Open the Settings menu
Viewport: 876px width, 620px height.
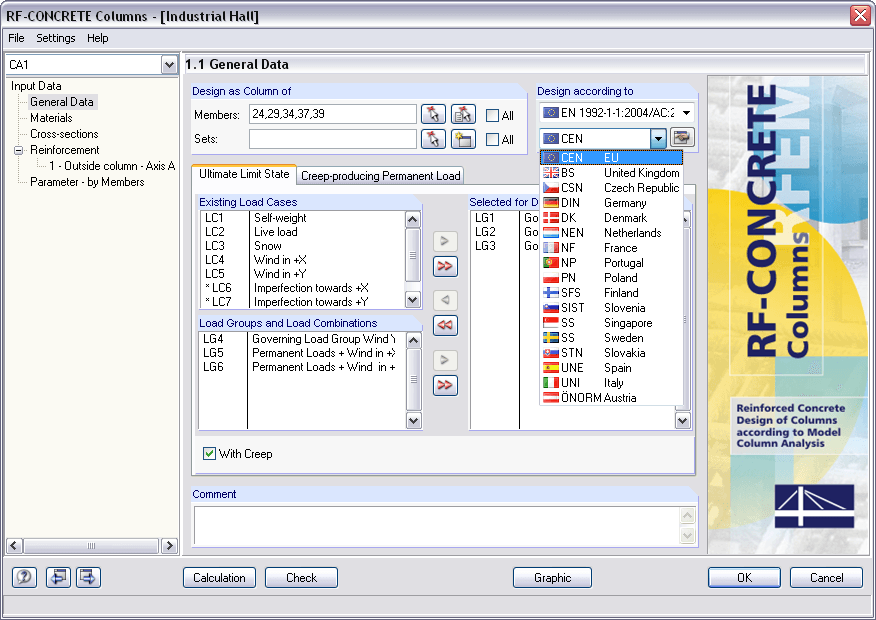point(56,38)
